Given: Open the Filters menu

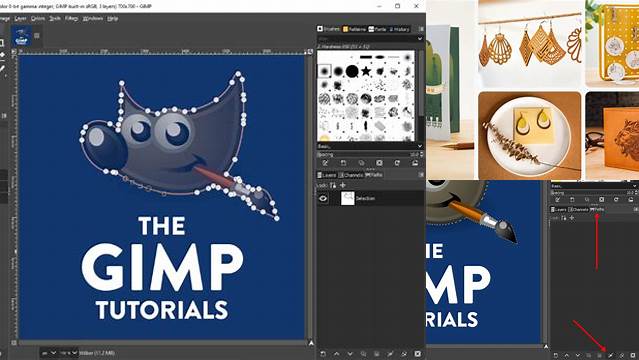Looking at the screenshot, I should tap(72, 19).
